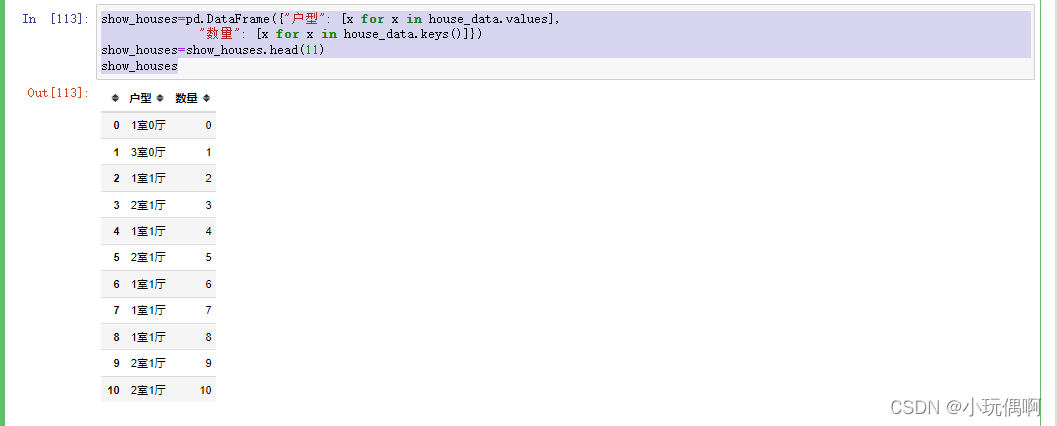Sort table by the index column arrows
This screenshot has height=426, width=1057.
pyautogui.click(x=115, y=98)
